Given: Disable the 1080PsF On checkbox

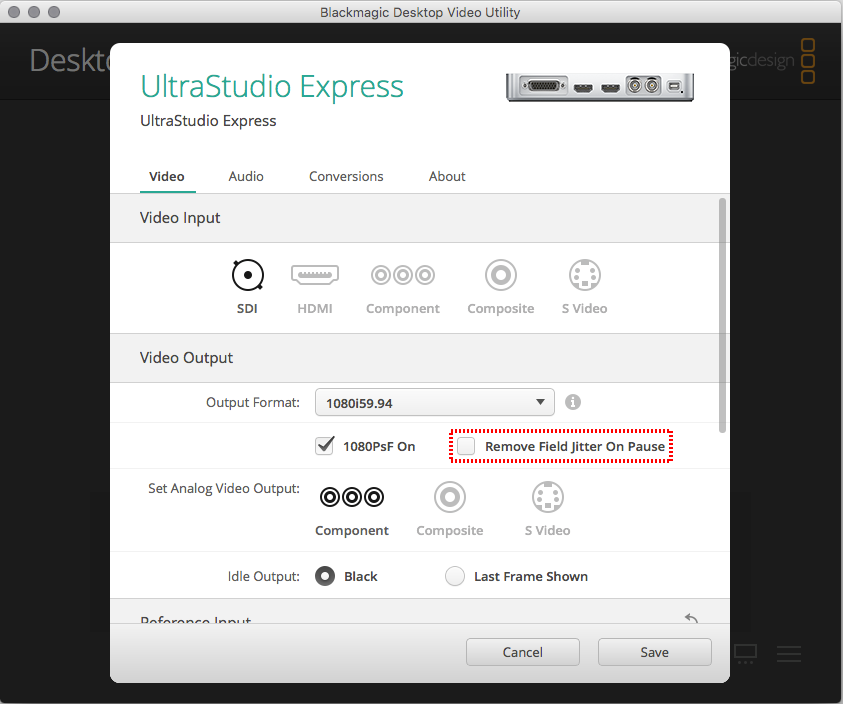Looking at the screenshot, I should [325, 445].
